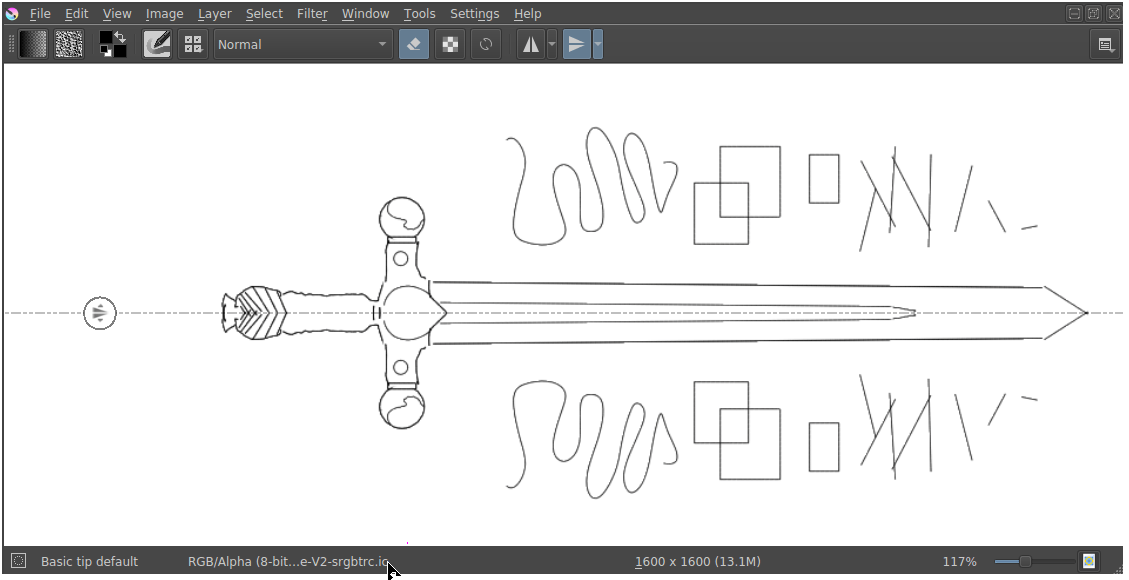Open the gradient chooser on the toolbar
The height and width of the screenshot is (580, 1129).
33,43
